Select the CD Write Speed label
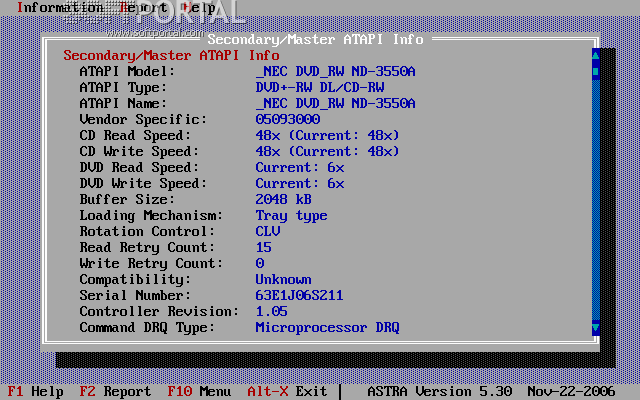This screenshot has width=640, height=400. pyautogui.click(x=139, y=151)
